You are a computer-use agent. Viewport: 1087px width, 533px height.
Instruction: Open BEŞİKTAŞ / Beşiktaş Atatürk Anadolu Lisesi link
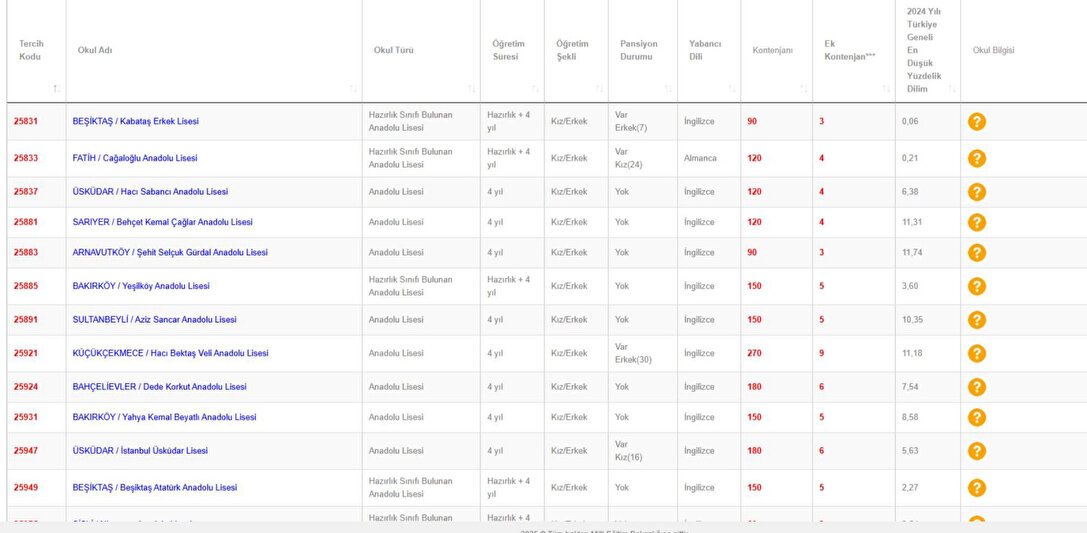click(155, 488)
